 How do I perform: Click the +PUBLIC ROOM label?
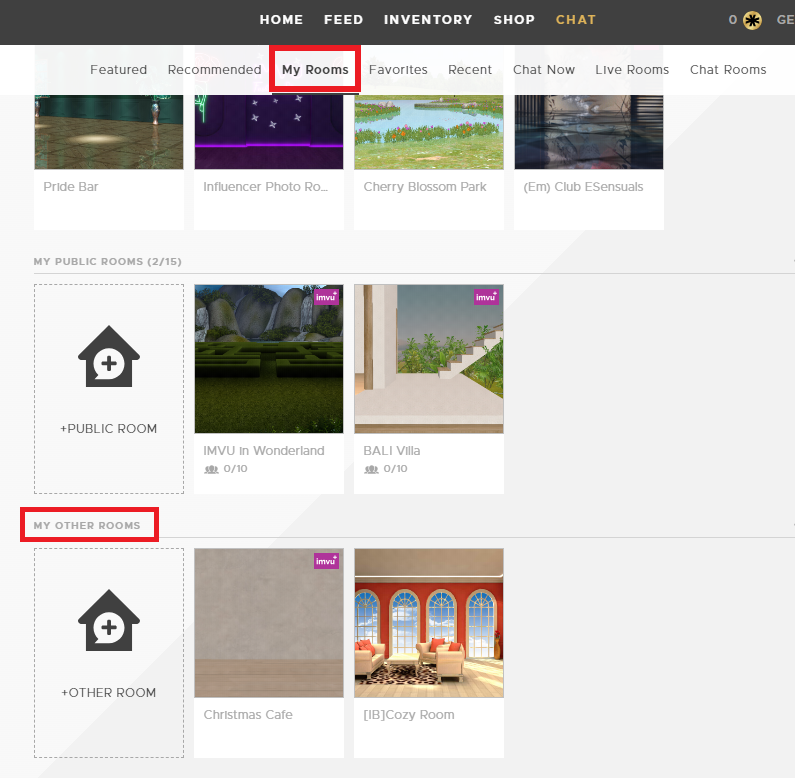(x=109, y=429)
